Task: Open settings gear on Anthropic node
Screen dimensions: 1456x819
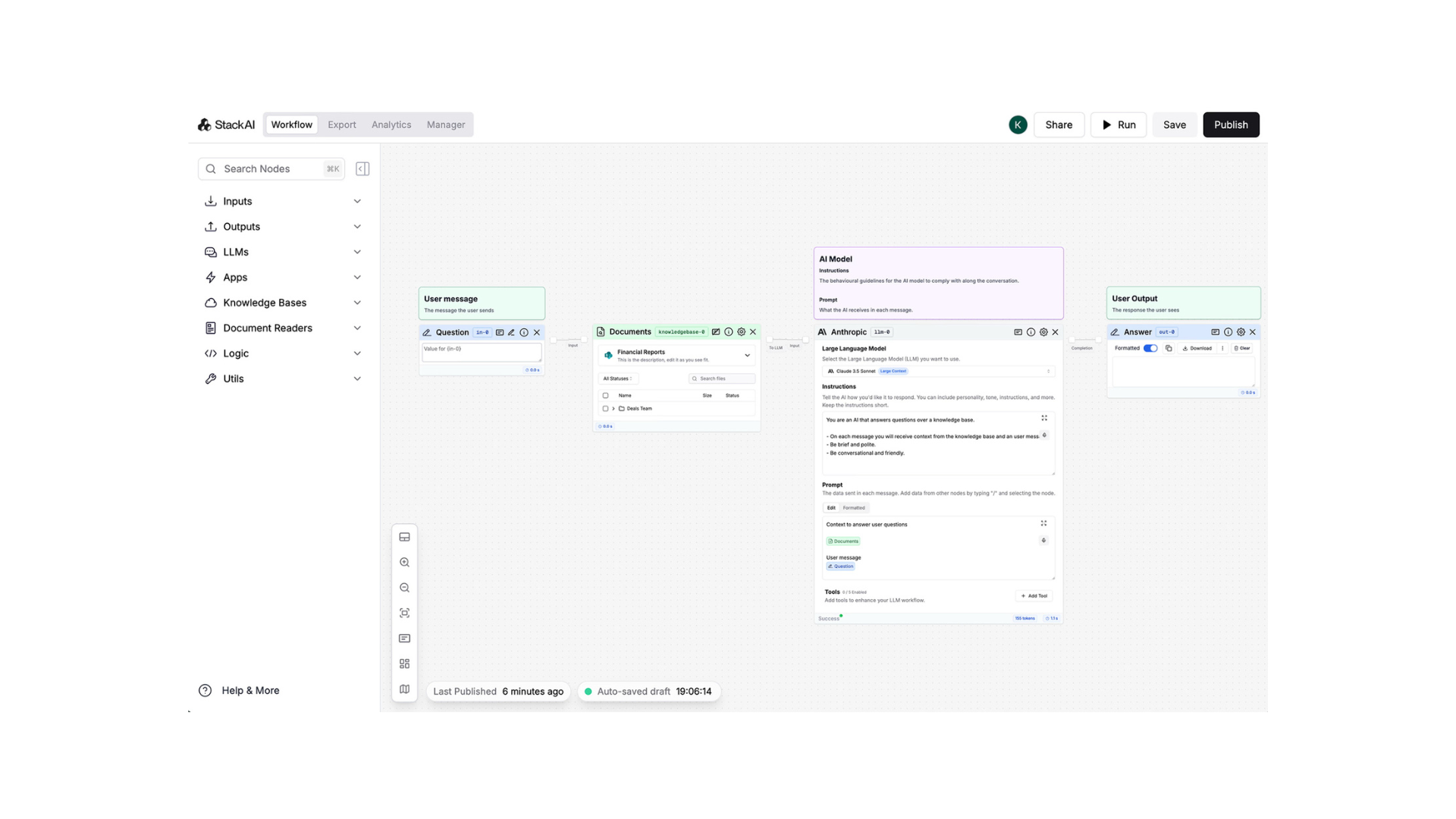Action: tap(1043, 332)
